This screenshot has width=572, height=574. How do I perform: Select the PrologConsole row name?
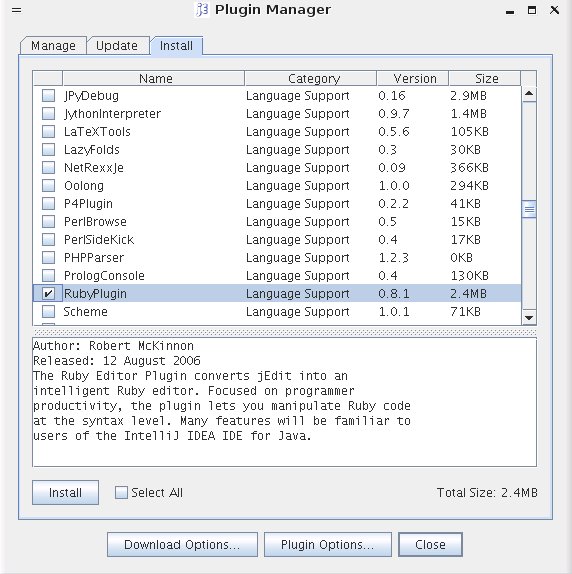pyautogui.click(x=104, y=275)
